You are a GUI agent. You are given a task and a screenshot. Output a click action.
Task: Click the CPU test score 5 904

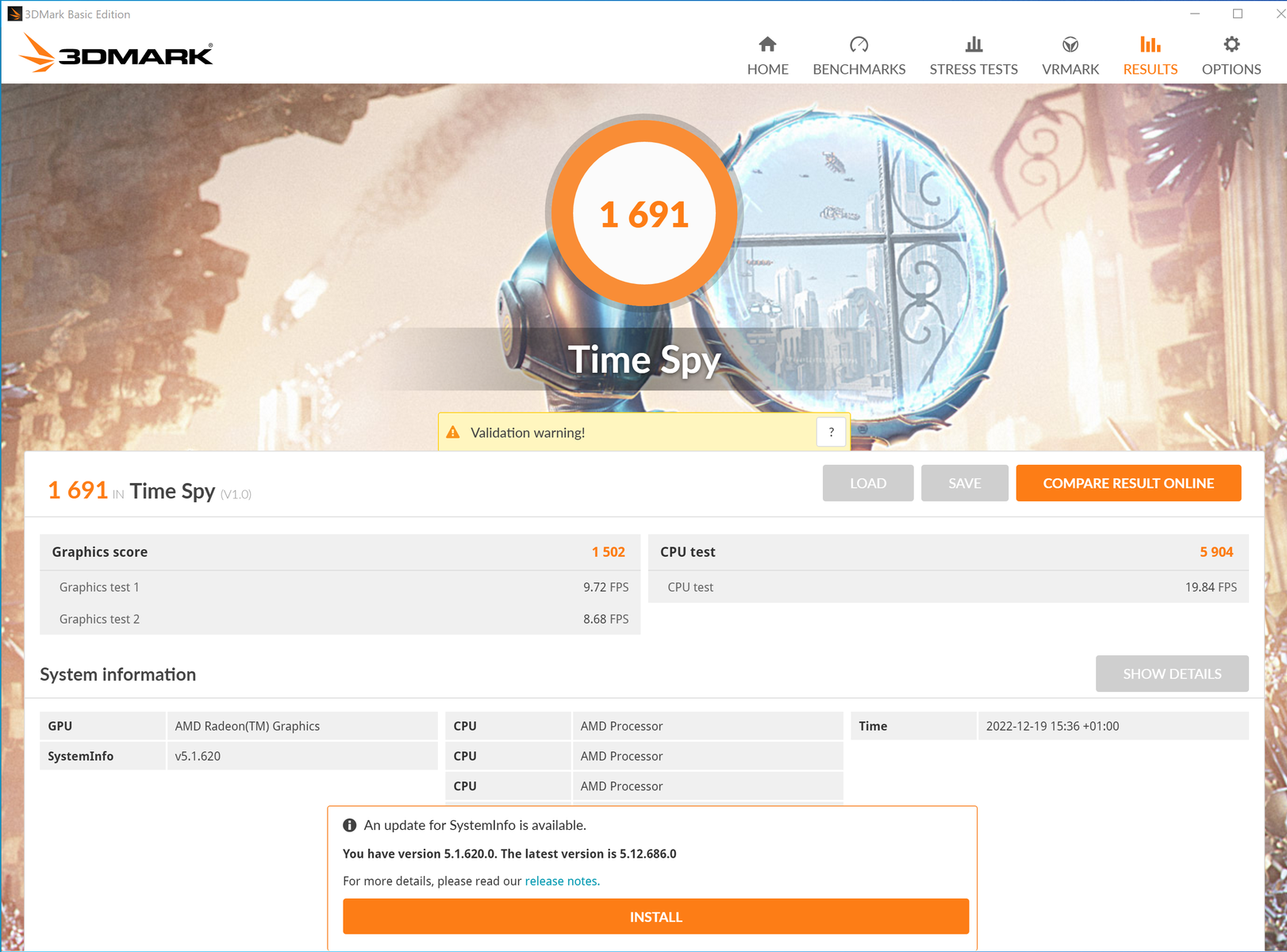(x=1216, y=552)
